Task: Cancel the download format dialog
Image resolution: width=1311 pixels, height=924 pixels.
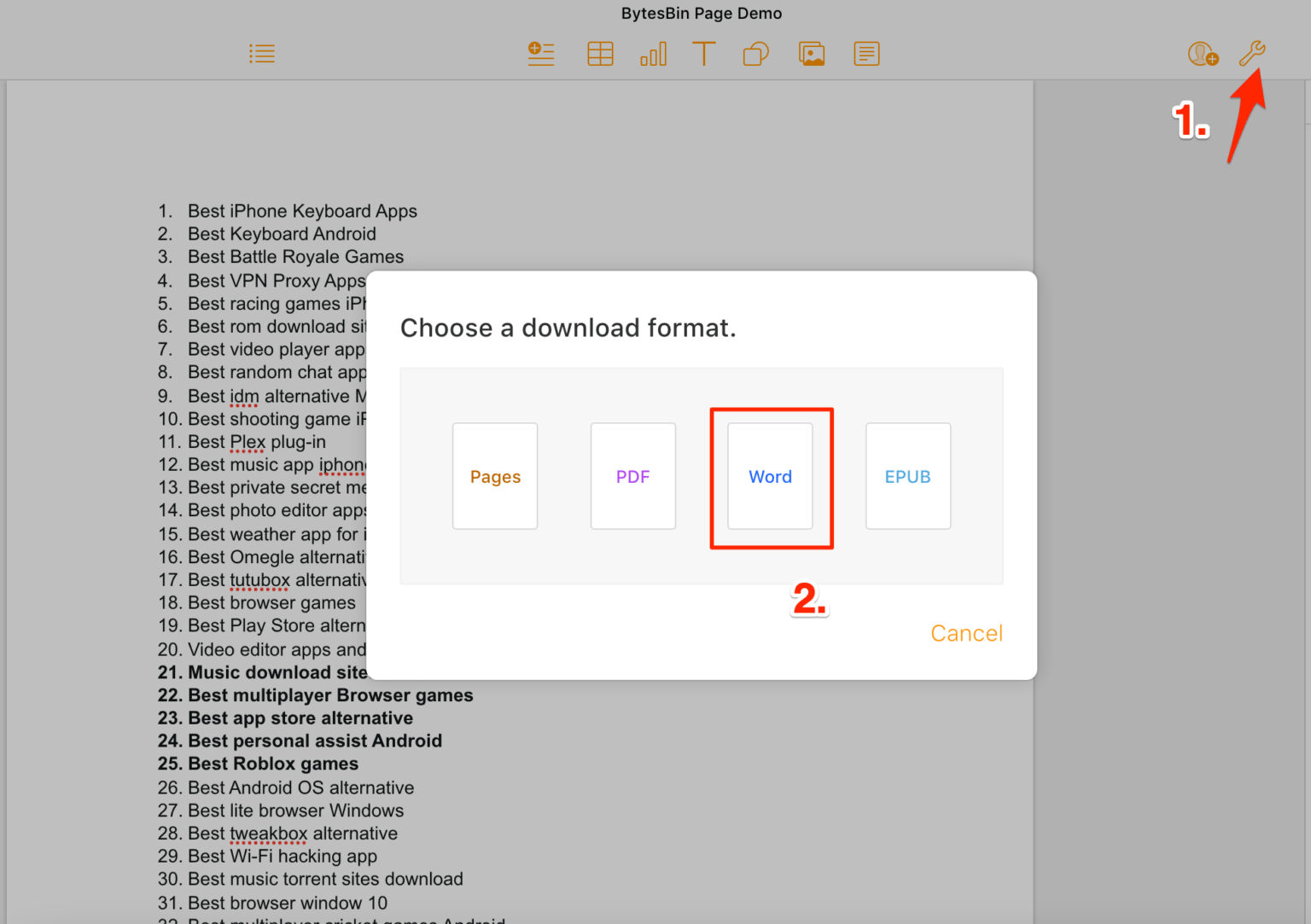Action: tap(965, 633)
